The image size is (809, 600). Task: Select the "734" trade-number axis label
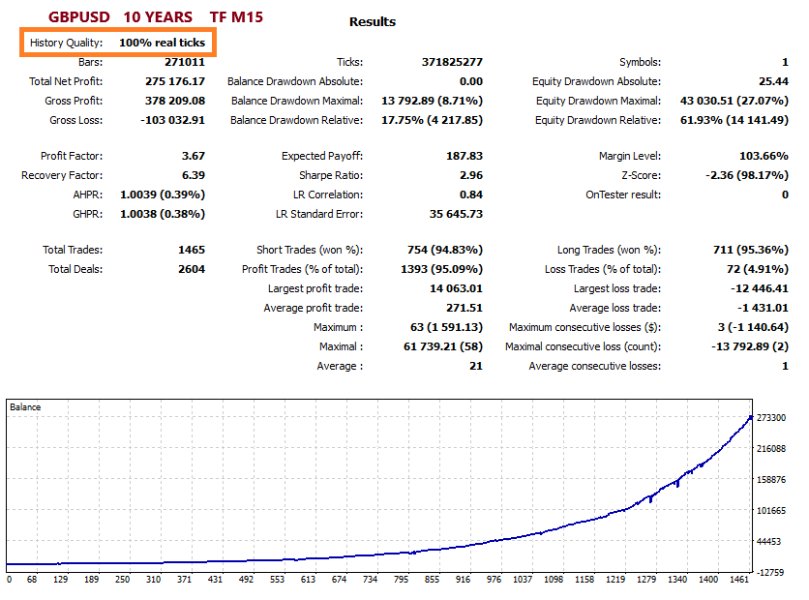[x=370, y=579]
